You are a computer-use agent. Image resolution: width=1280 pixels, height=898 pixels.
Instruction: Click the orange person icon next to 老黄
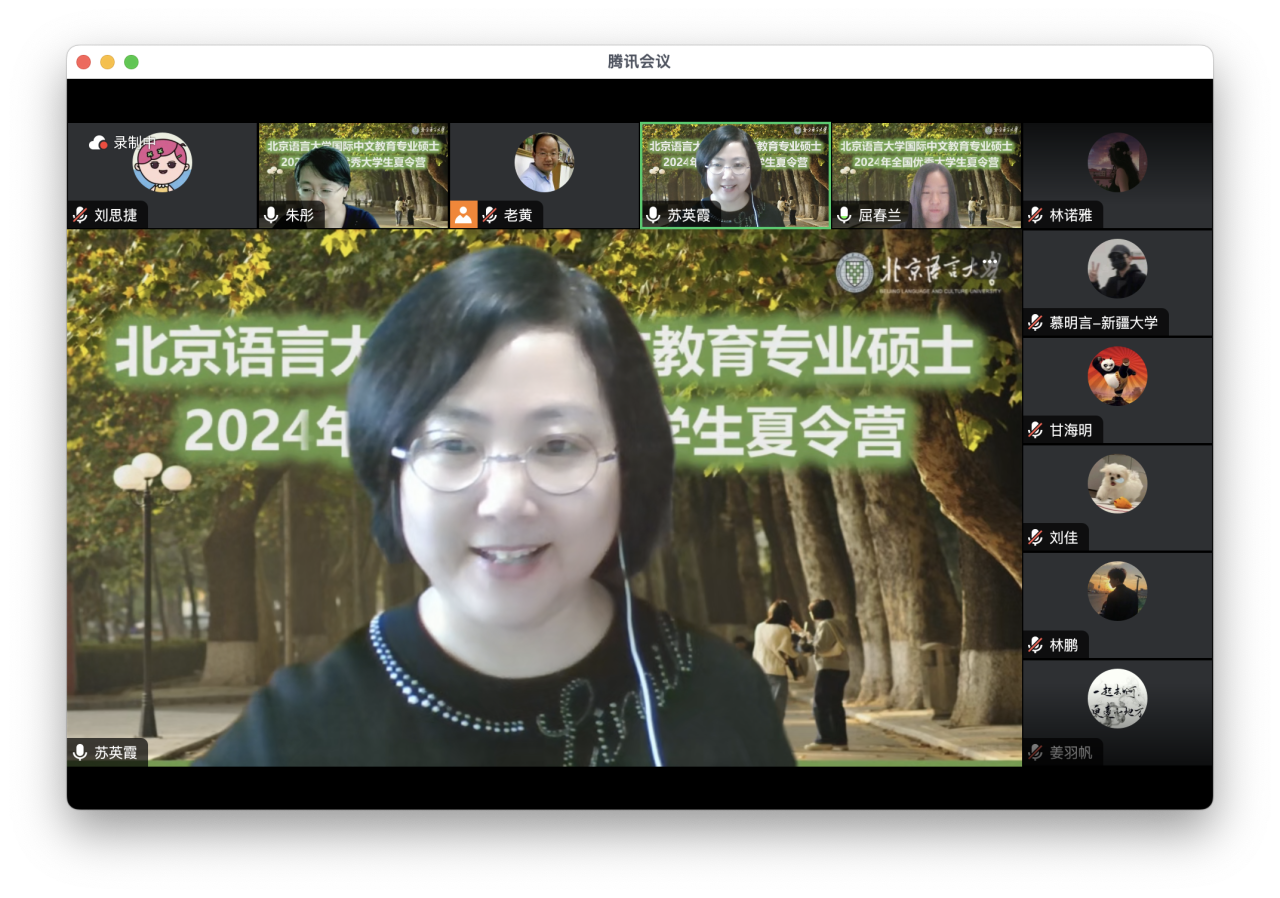pos(463,214)
